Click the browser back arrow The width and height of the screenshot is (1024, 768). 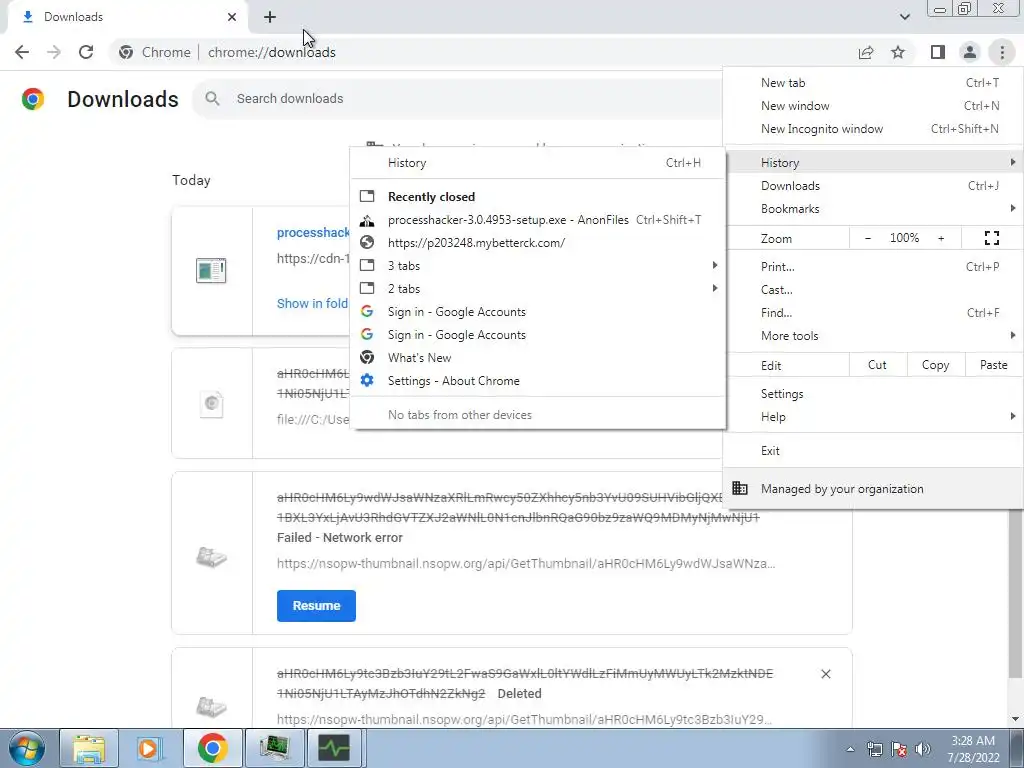tap(22, 52)
